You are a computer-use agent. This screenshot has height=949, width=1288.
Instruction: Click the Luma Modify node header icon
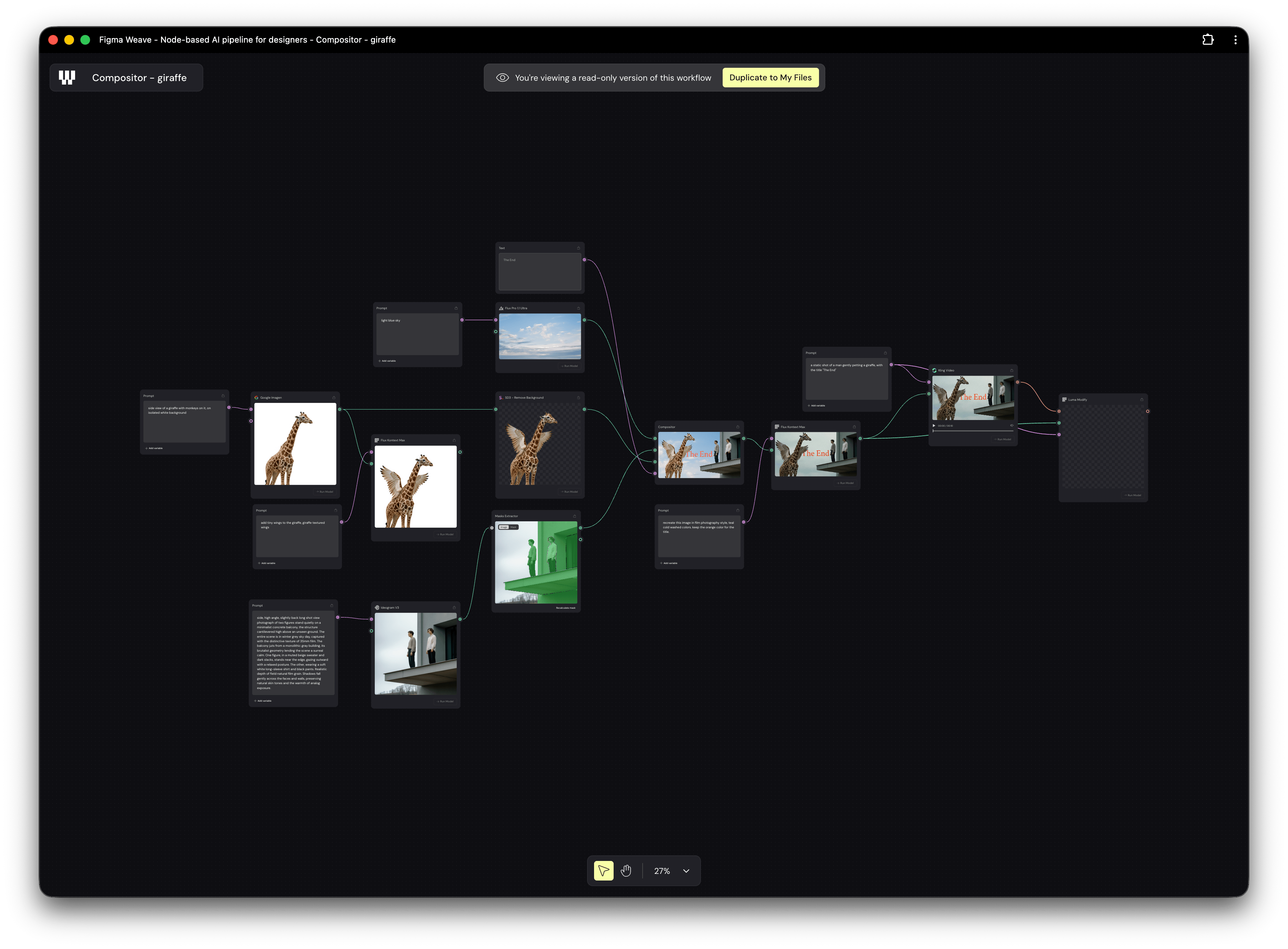pos(1065,400)
